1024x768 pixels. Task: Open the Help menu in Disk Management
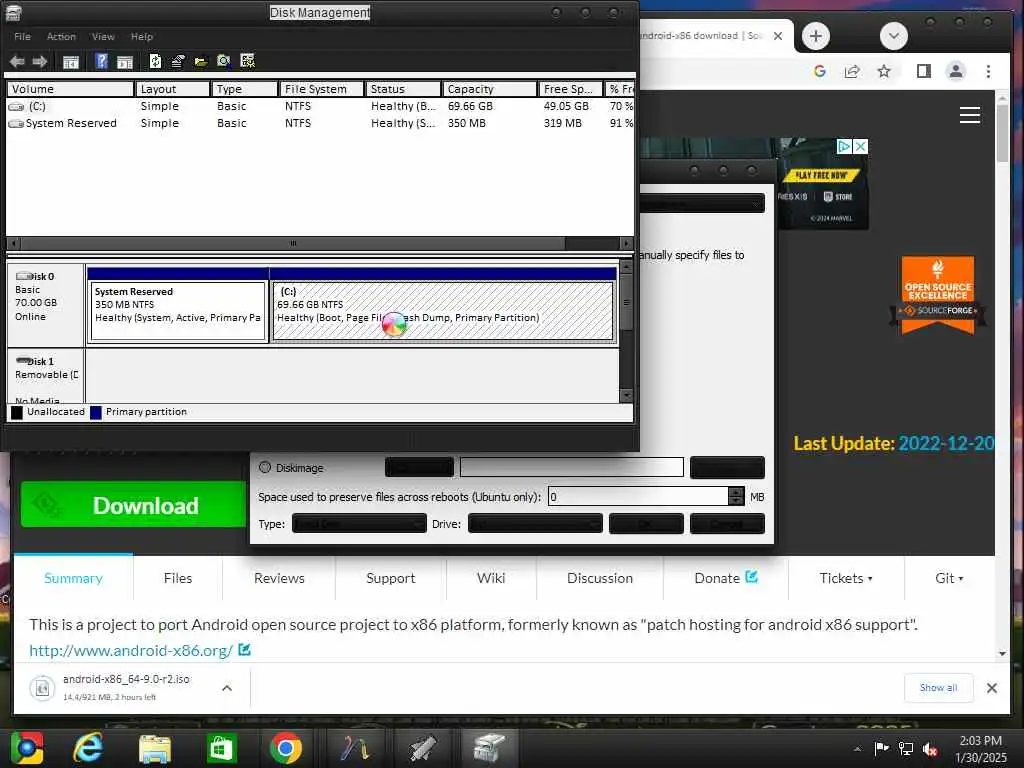pos(142,37)
